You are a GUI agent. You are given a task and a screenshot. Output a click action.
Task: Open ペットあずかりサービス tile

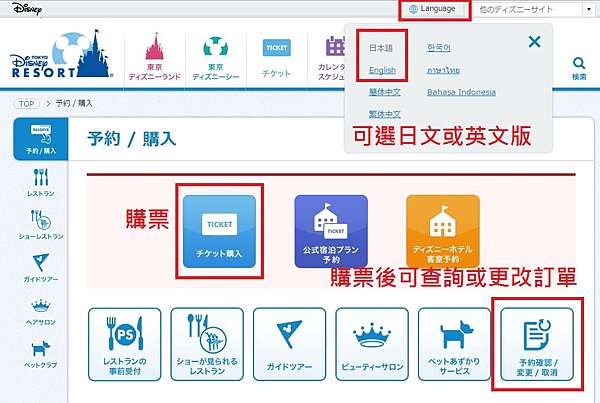click(454, 344)
